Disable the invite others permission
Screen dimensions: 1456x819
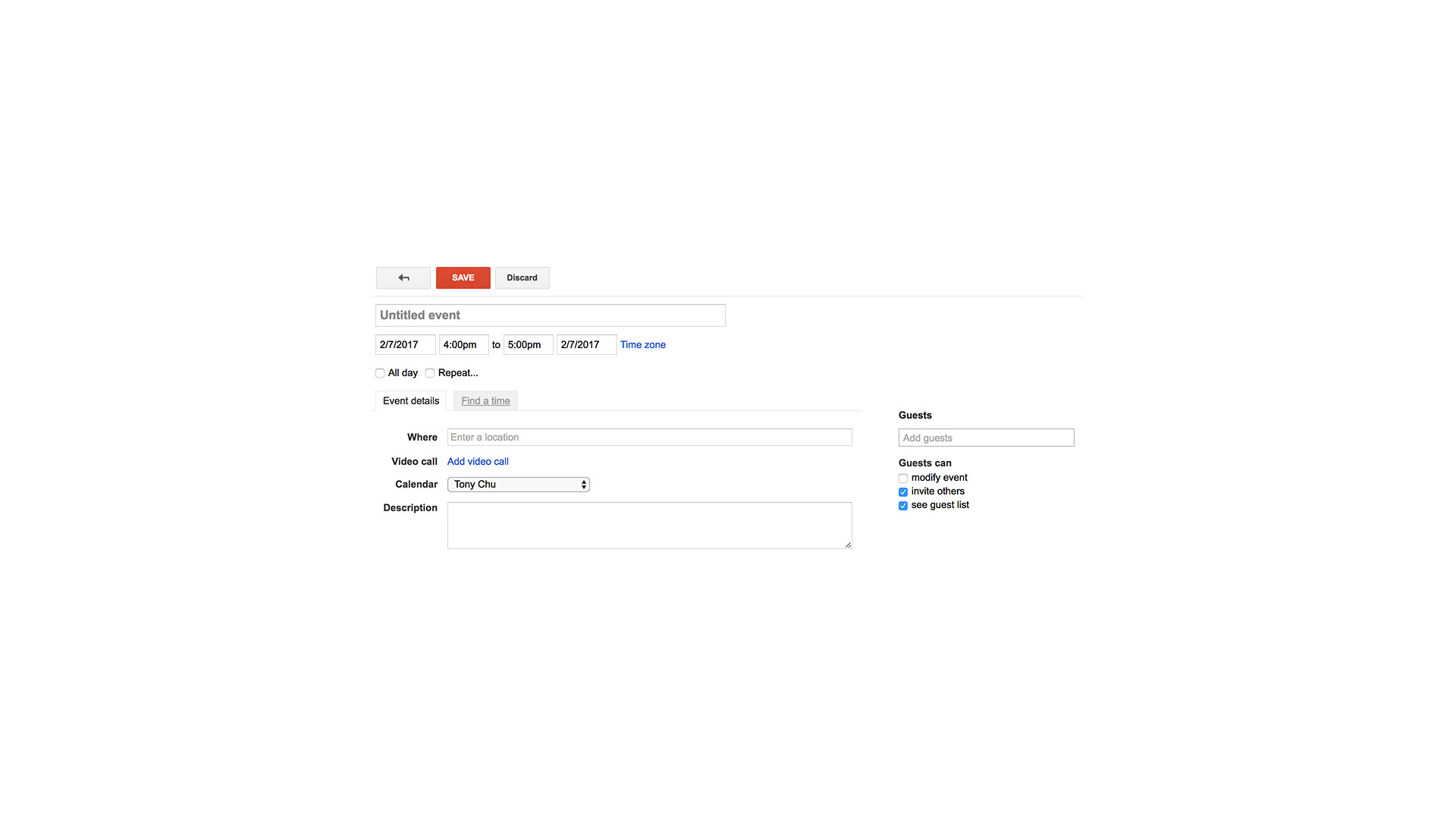pos(902,491)
